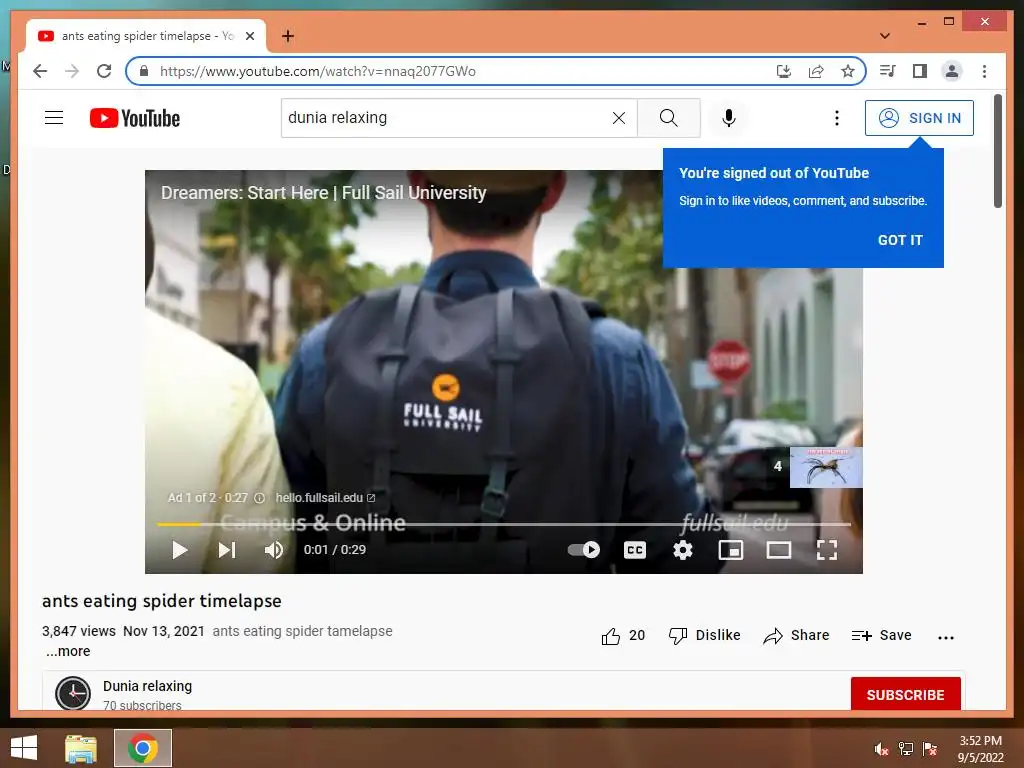
Task: Open the player settings gear
Action: pos(682,550)
